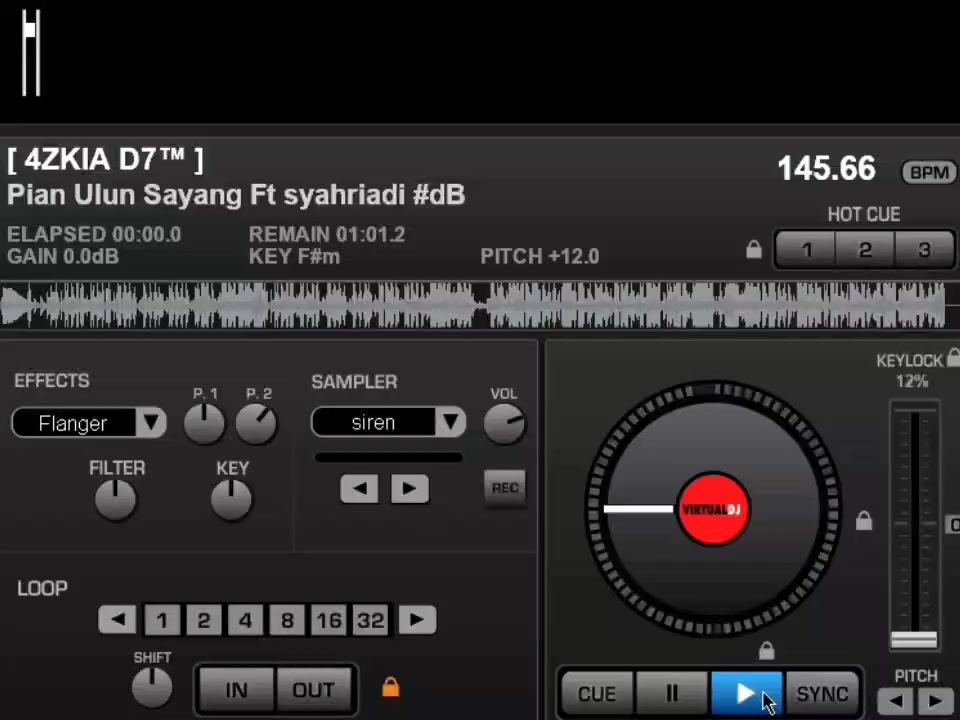Click the track title Pian Ulun Sayang
The width and height of the screenshot is (960, 720).
coord(236,195)
